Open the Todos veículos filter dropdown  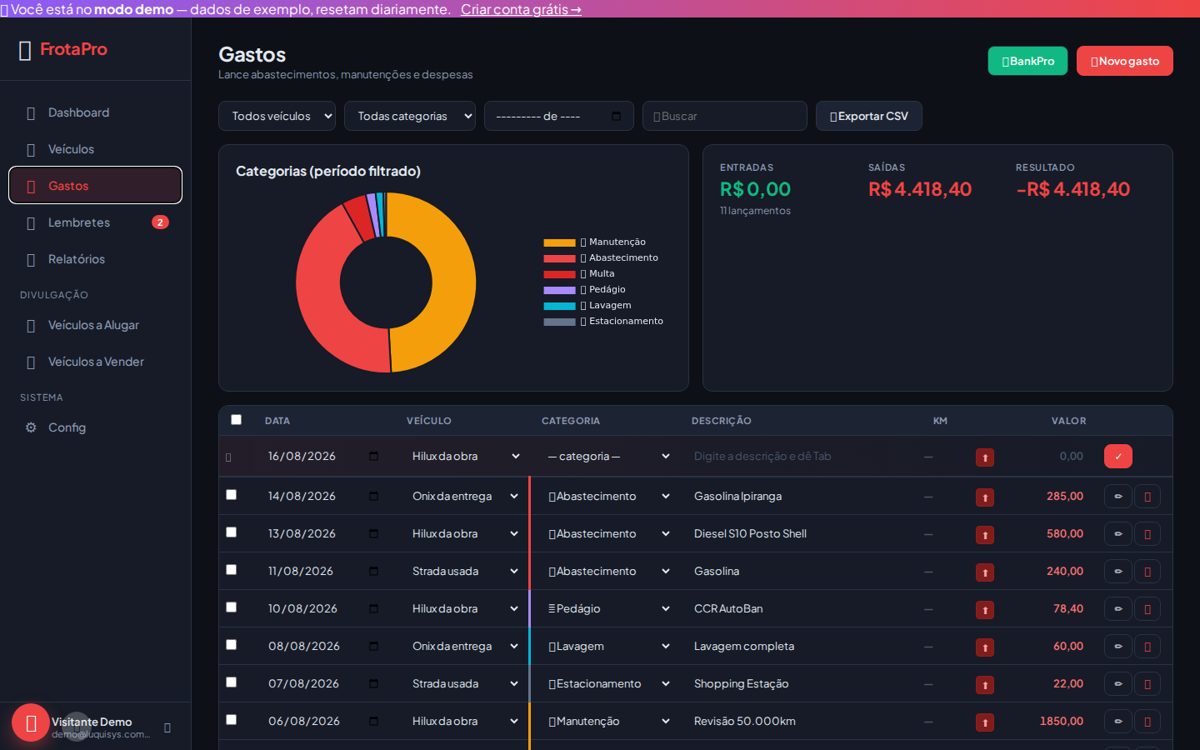pyautogui.click(x=277, y=116)
